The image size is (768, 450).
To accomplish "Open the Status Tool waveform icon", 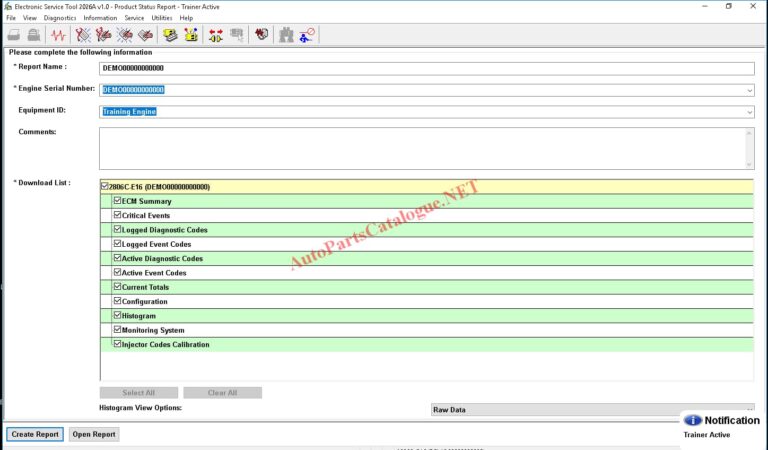I will pos(58,35).
